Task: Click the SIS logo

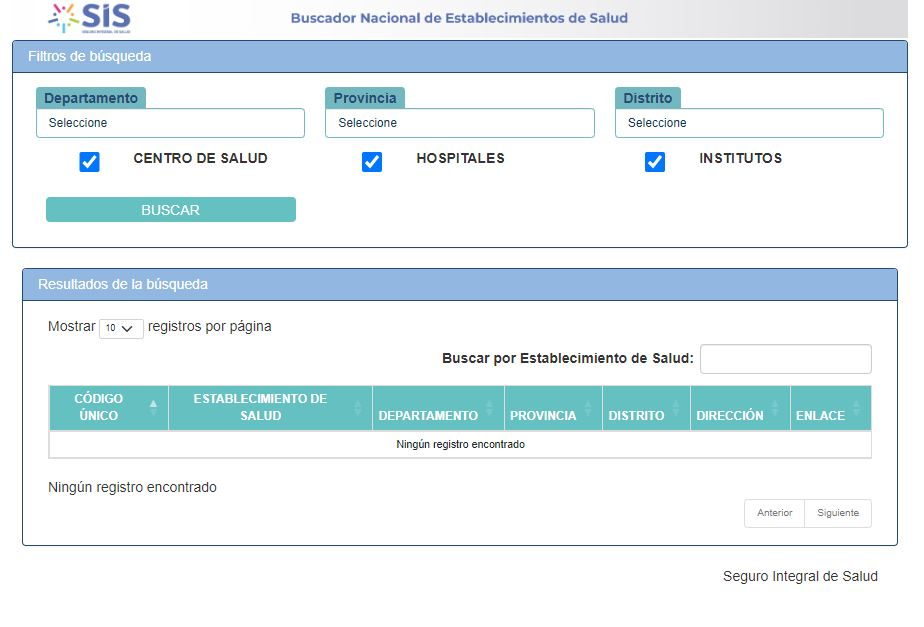Action: tap(90, 18)
